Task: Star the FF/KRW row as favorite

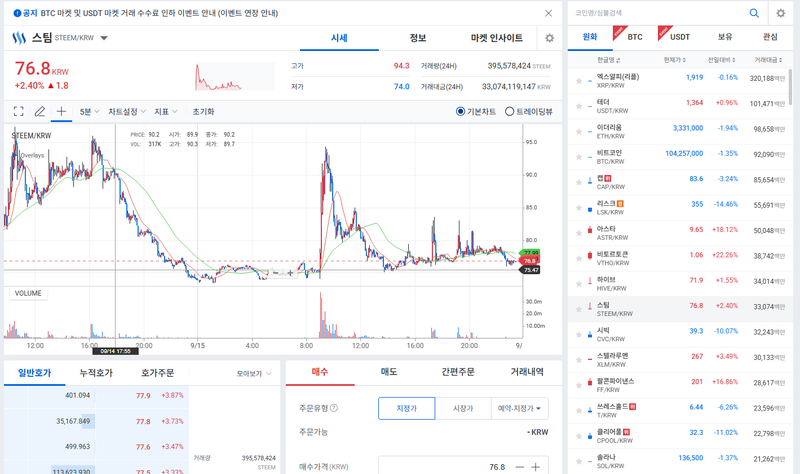Action: click(x=579, y=385)
